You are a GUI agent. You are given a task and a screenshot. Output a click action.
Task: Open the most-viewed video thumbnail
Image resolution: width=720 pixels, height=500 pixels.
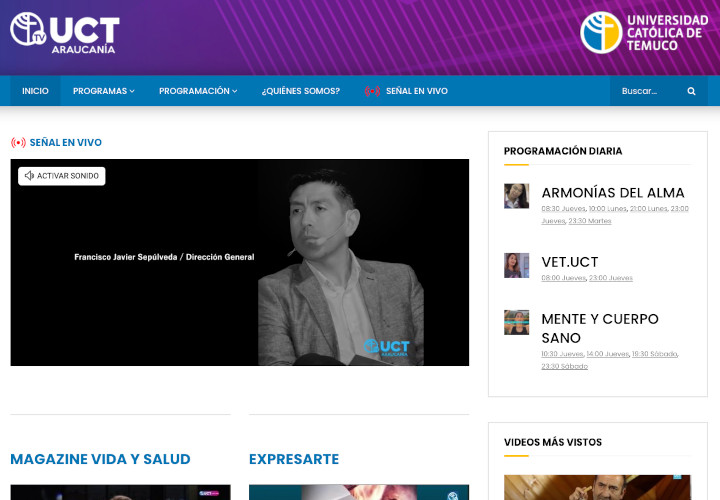[x=597, y=488]
